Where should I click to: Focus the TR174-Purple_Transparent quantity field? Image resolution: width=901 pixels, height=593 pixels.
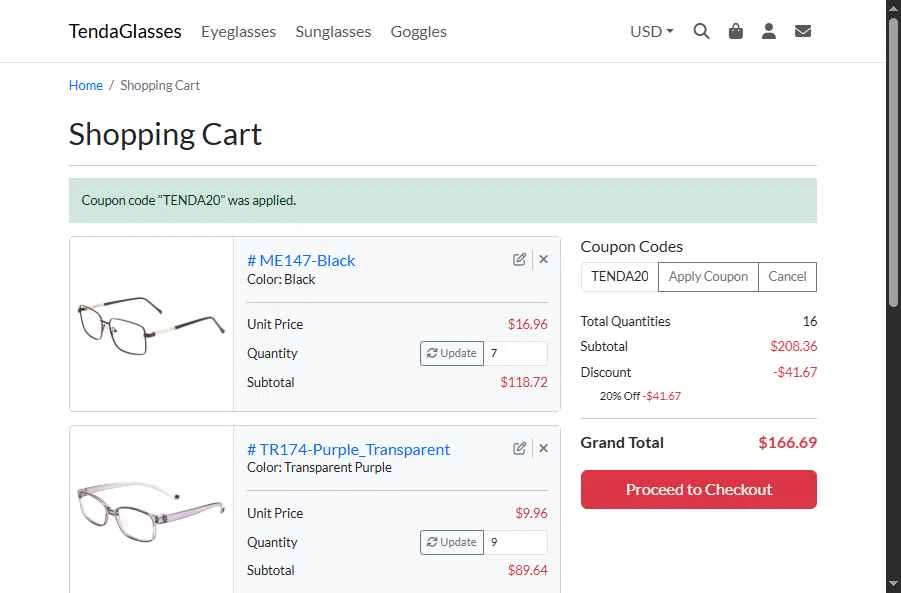pos(516,542)
